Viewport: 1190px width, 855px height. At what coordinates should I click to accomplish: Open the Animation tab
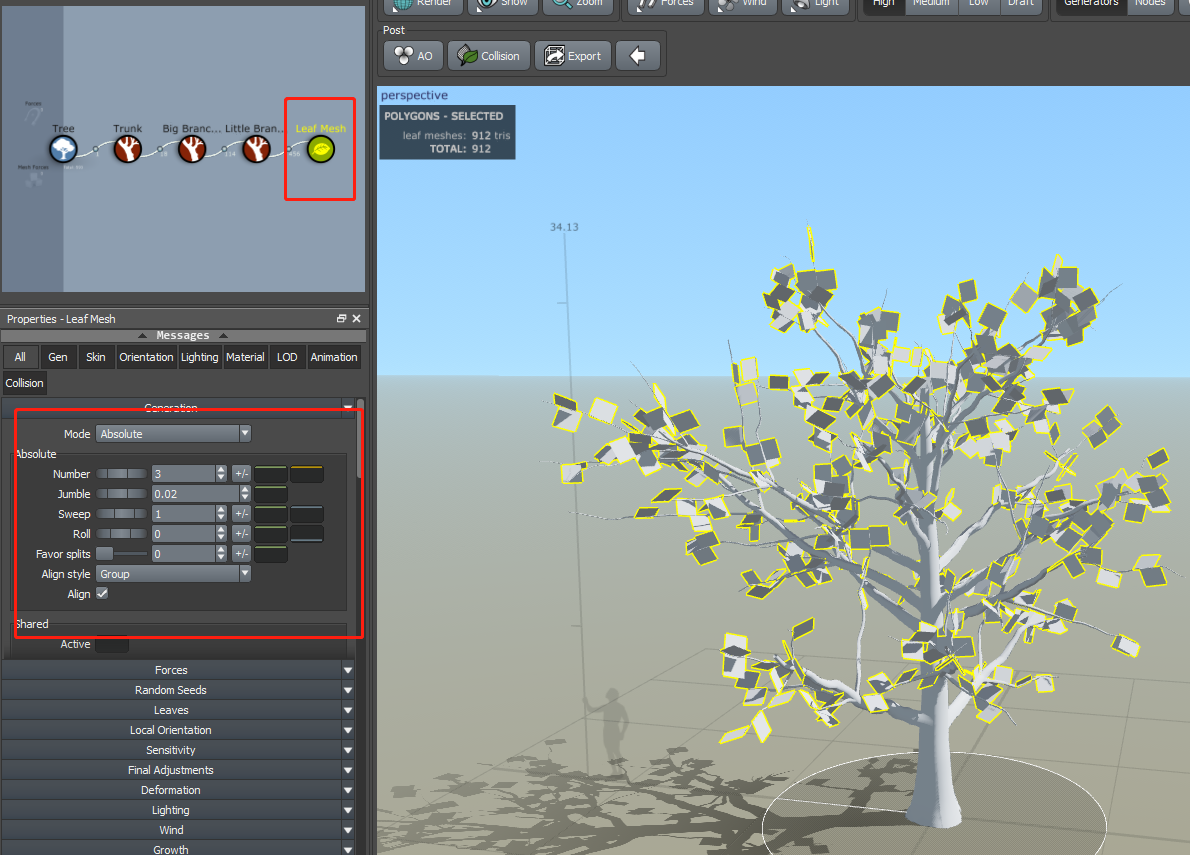pos(334,357)
